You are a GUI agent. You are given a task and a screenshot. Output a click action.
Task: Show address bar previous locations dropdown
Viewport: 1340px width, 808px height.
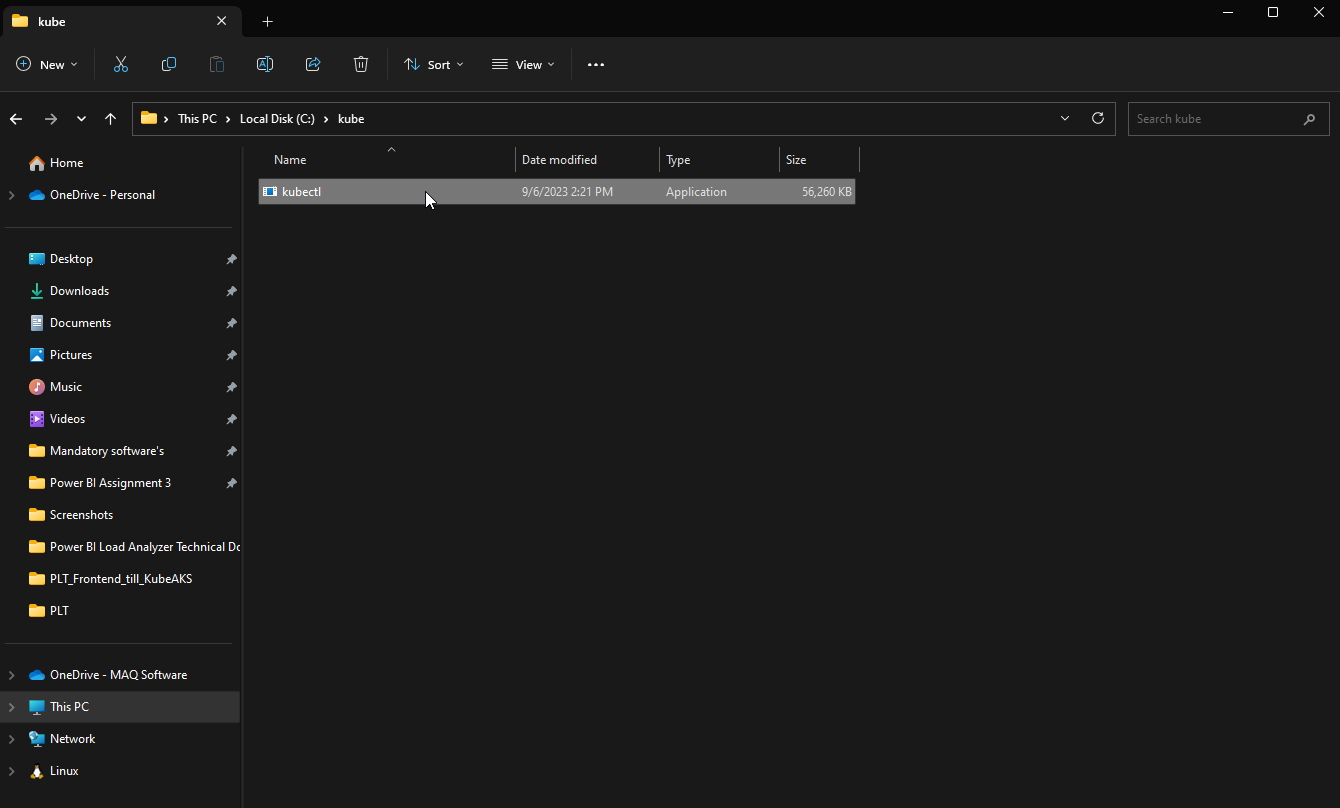coord(1064,118)
